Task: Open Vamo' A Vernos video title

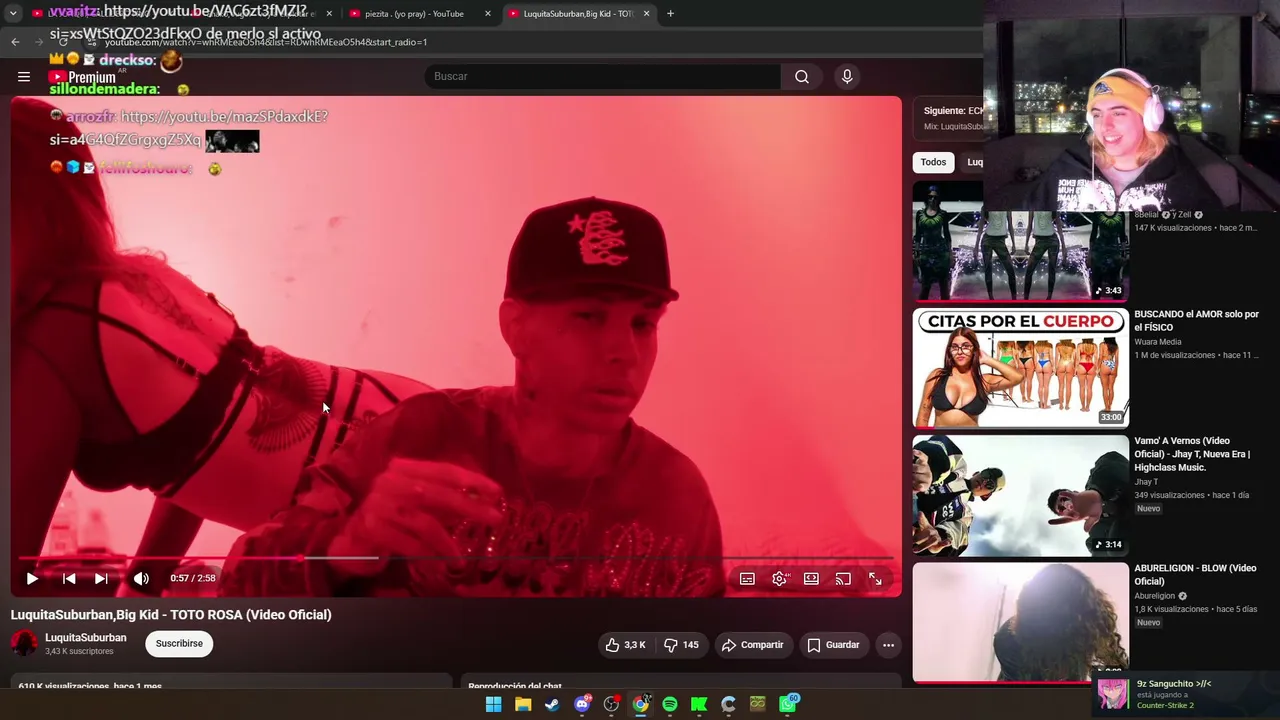Action: pyautogui.click(x=1192, y=454)
